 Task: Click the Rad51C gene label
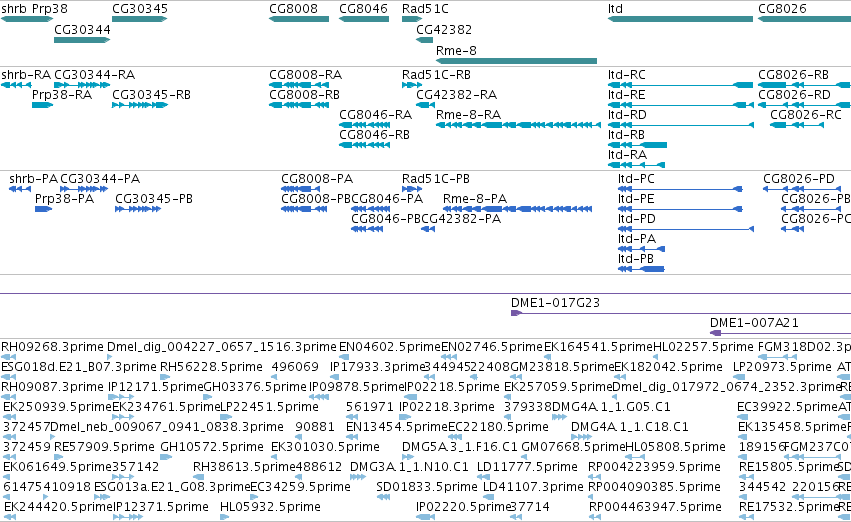[426, 9]
